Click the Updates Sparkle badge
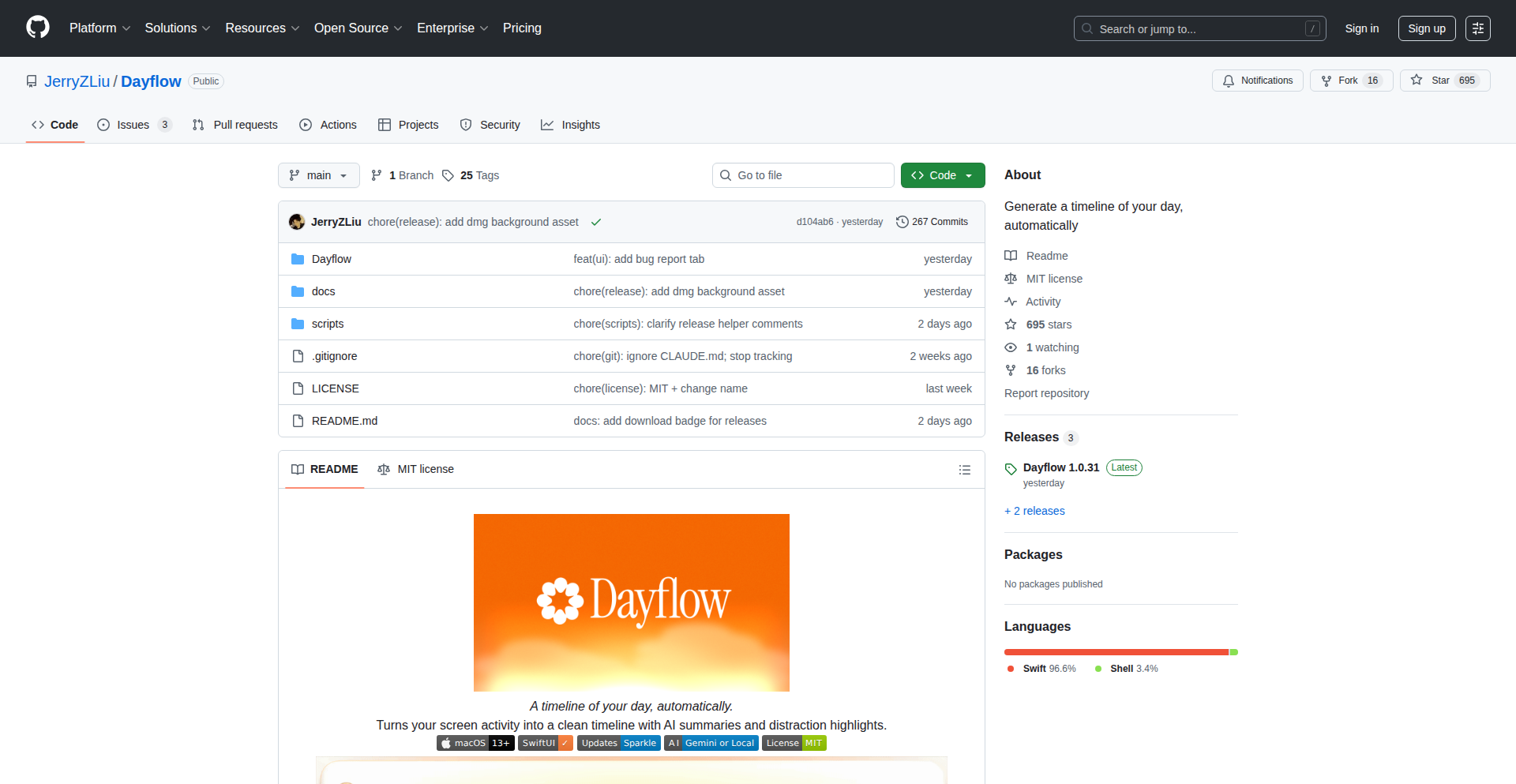1516x784 pixels. click(619, 743)
